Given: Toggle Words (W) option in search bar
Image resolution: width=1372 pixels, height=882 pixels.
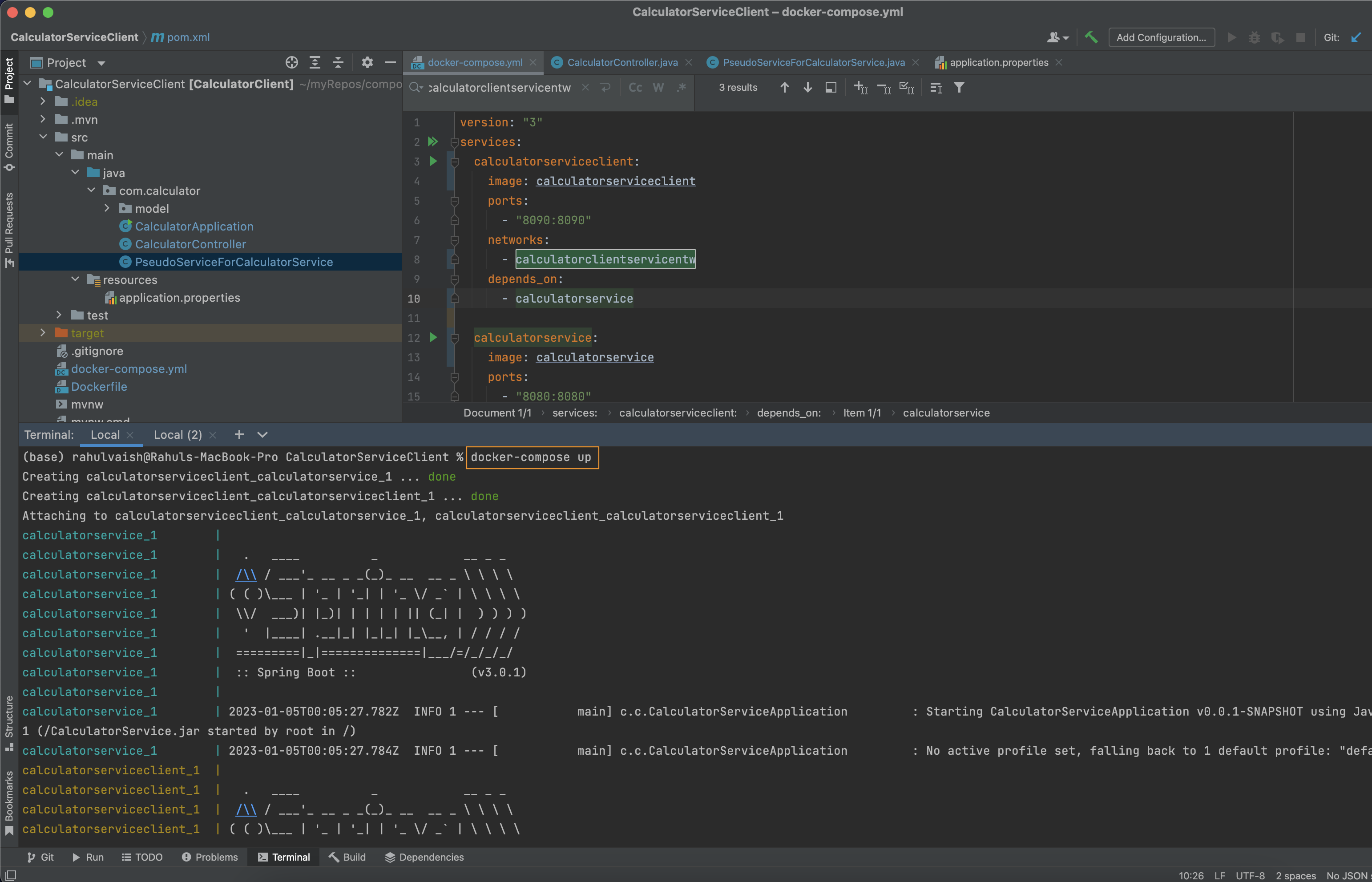Looking at the screenshot, I should [658, 88].
